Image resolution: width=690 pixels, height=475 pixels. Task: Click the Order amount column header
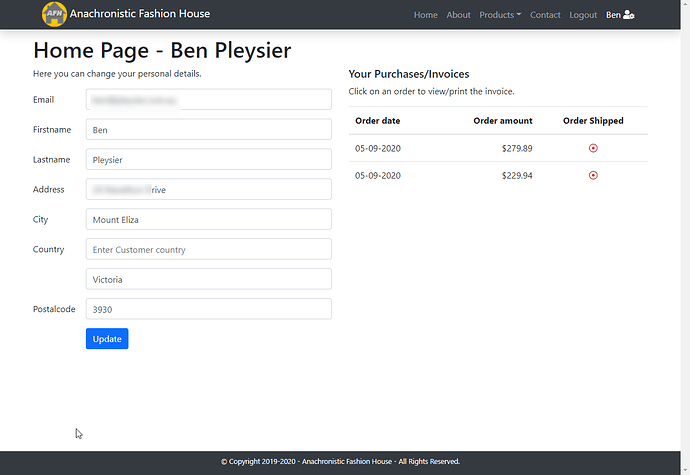(503, 121)
